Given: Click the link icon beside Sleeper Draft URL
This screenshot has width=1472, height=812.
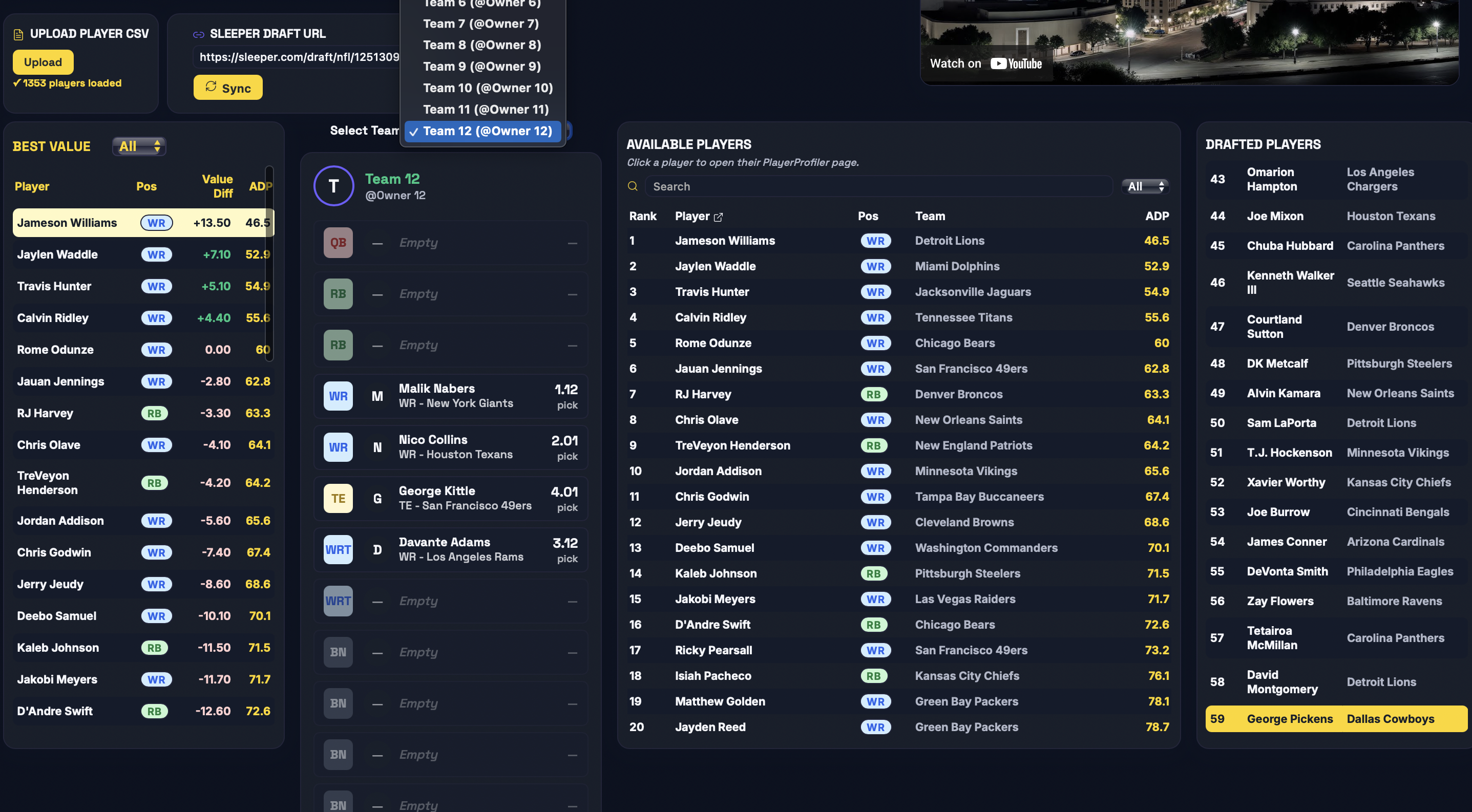Looking at the screenshot, I should pyautogui.click(x=198, y=34).
